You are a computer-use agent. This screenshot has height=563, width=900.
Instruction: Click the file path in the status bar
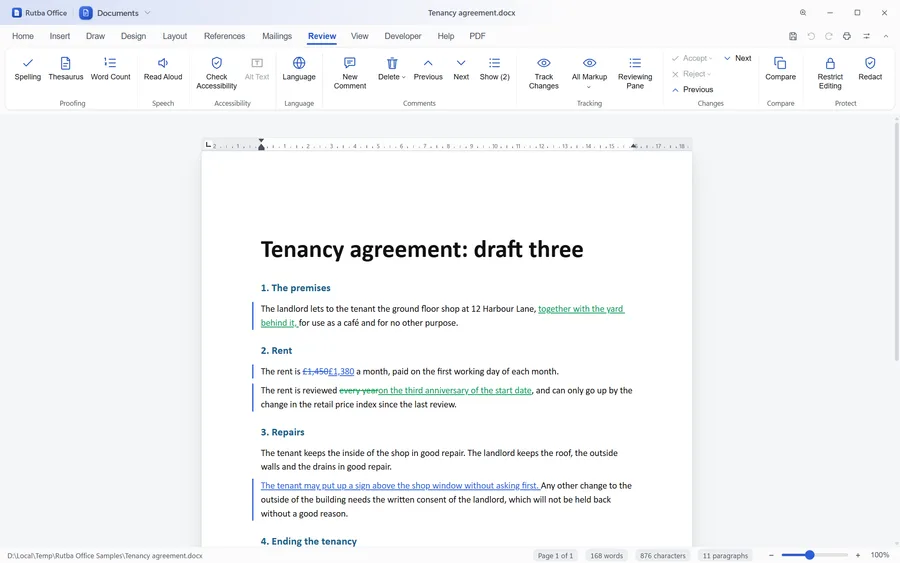pos(104,556)
